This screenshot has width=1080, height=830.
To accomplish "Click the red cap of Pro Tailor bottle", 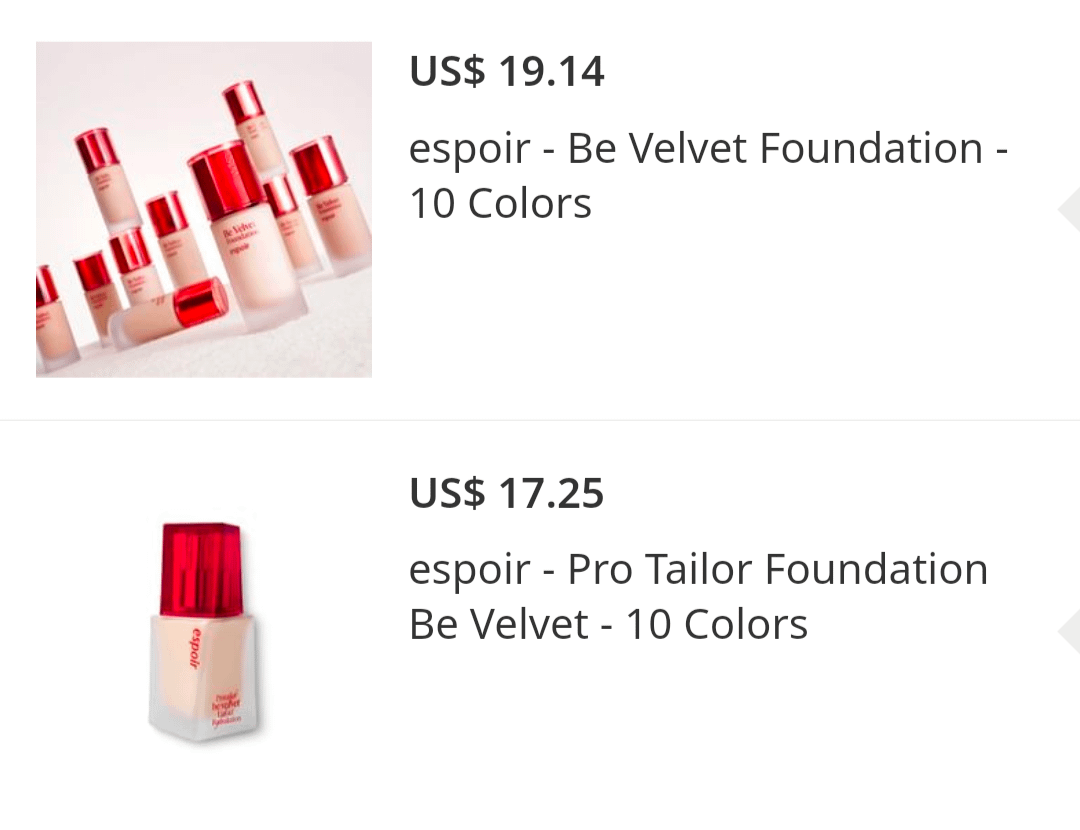I will point(201,568).
